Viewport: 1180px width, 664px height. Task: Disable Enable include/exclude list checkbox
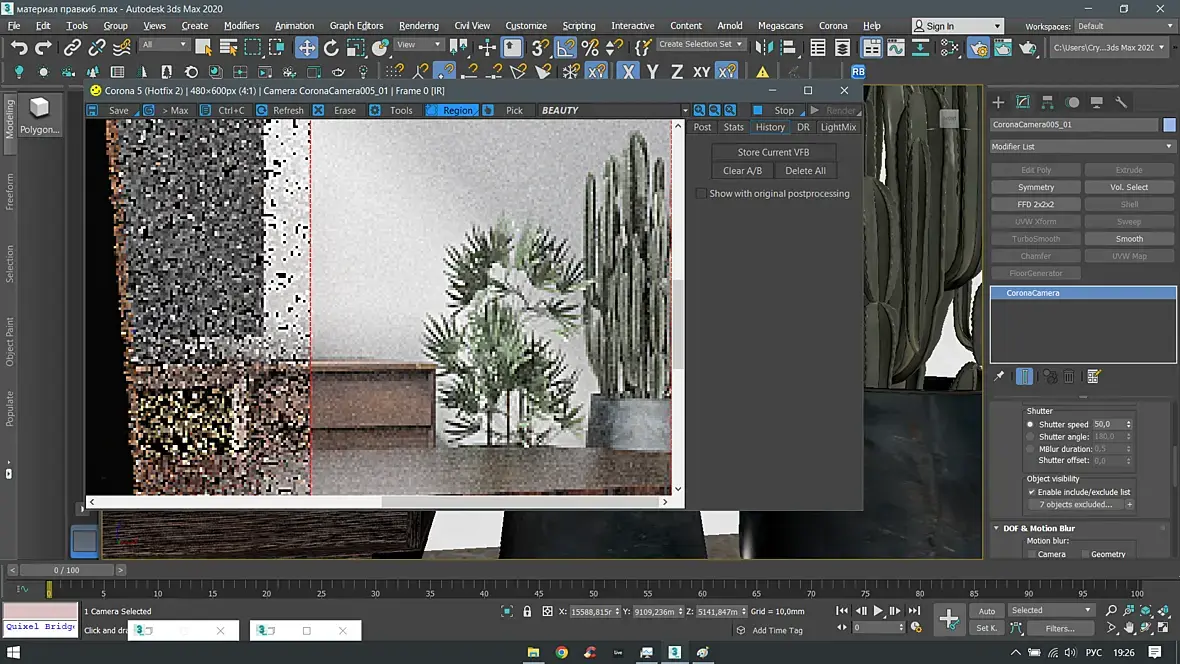pos(1032,492)
